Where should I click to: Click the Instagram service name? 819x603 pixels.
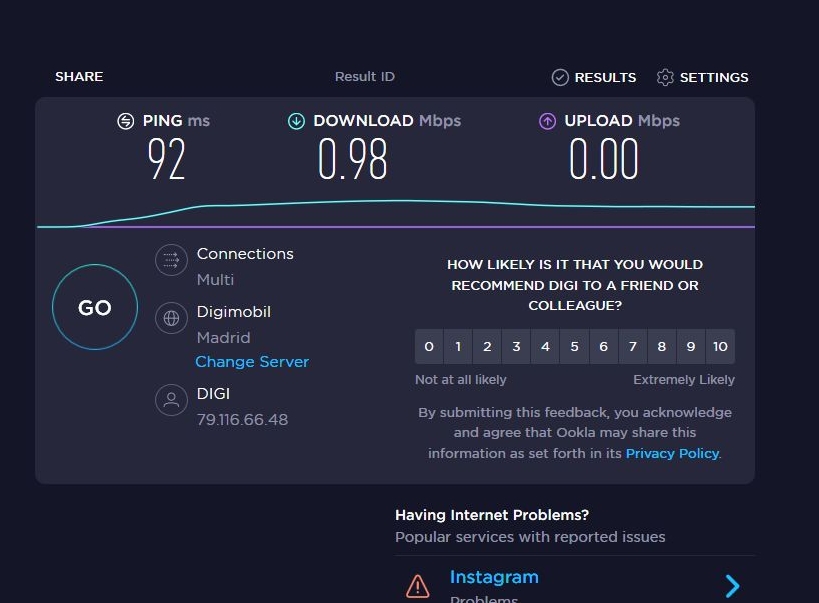[x=494, y=577]
